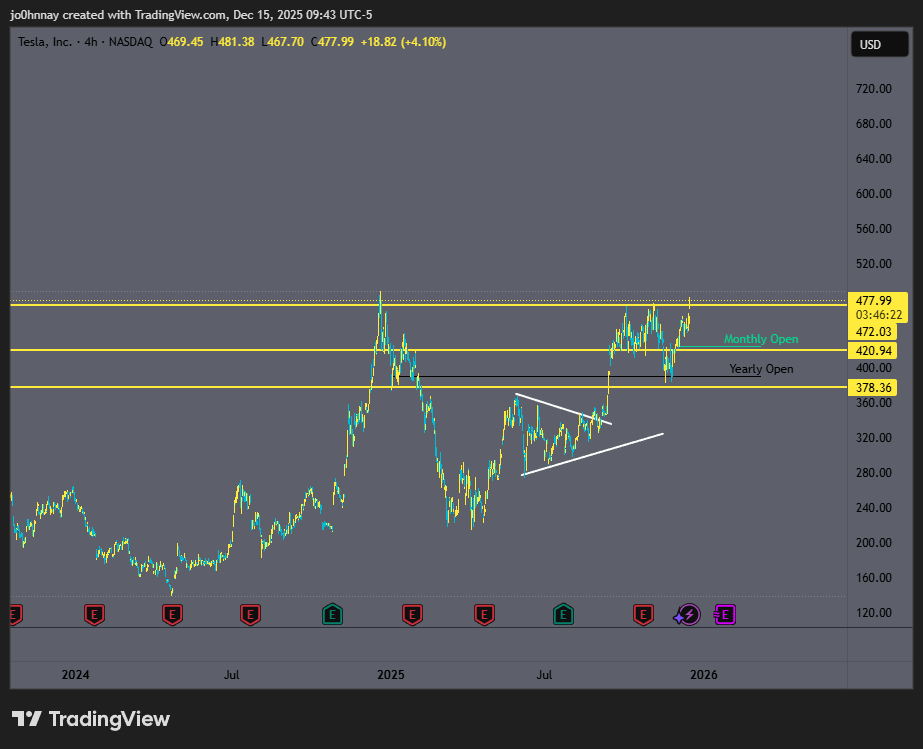Click the 240.00 price scale value
Viewport: 923px width, 749px height.
click(x=874, y=508)
